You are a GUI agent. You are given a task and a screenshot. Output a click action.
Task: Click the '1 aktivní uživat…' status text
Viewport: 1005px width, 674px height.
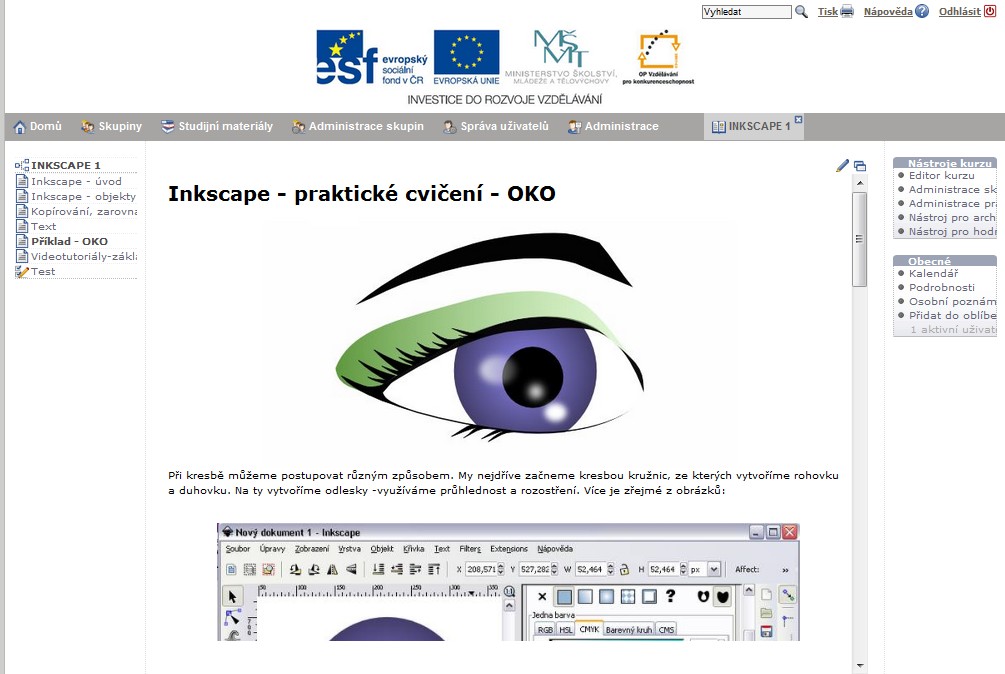pyautogui.click(x=953, y=329)
